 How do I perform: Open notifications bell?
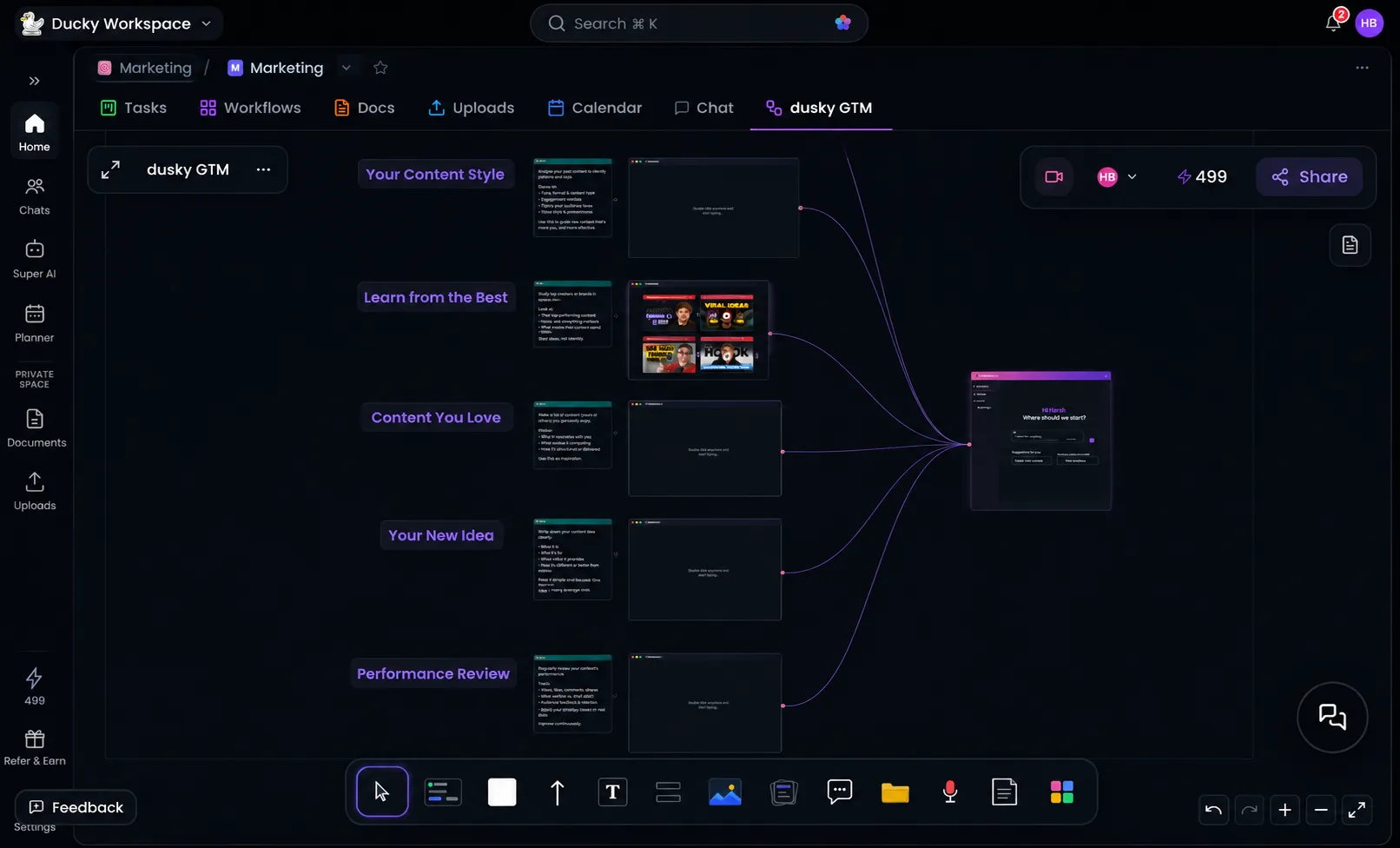1333,23
